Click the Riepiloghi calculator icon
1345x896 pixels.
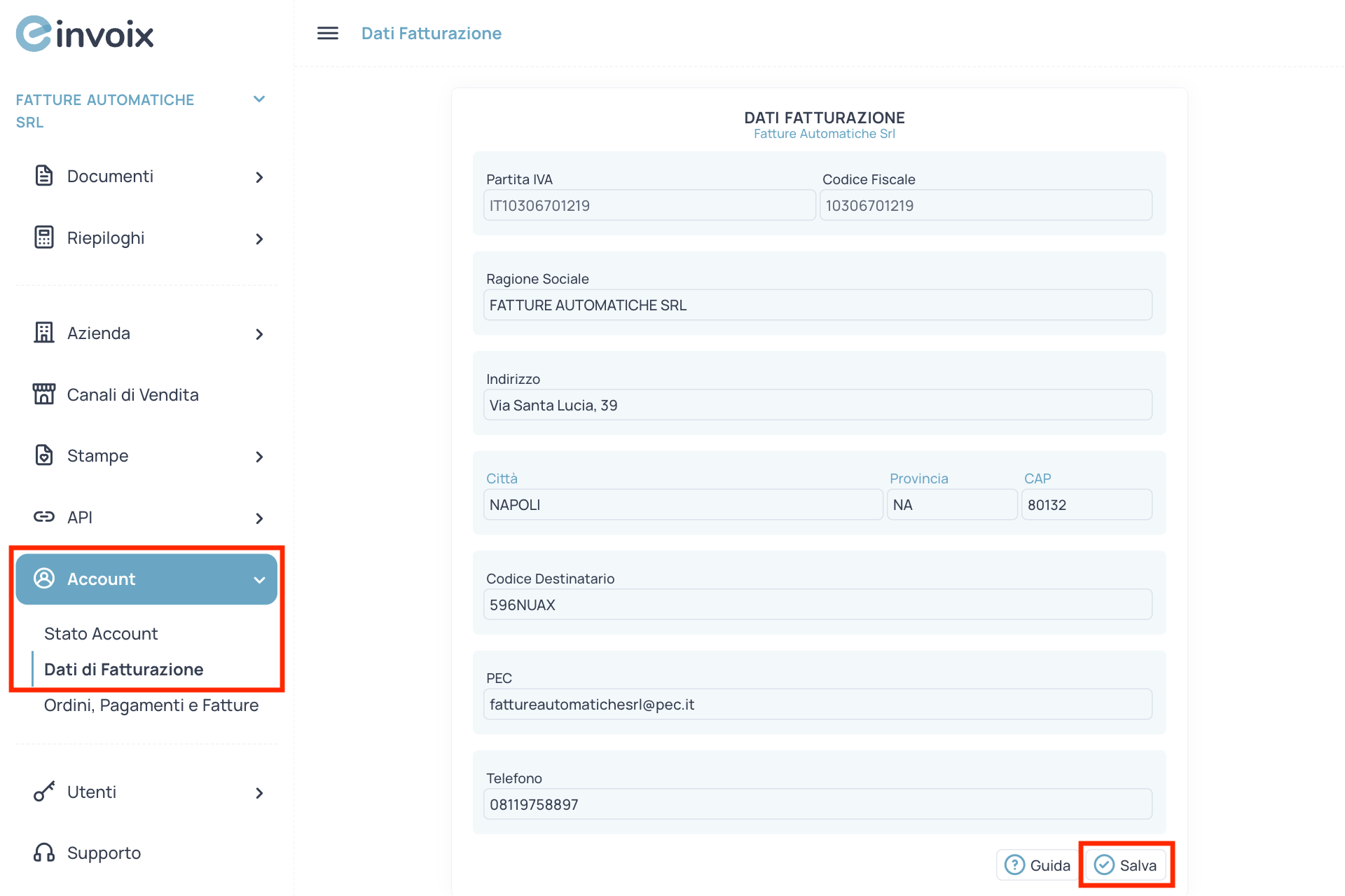(x=44, y=237)
